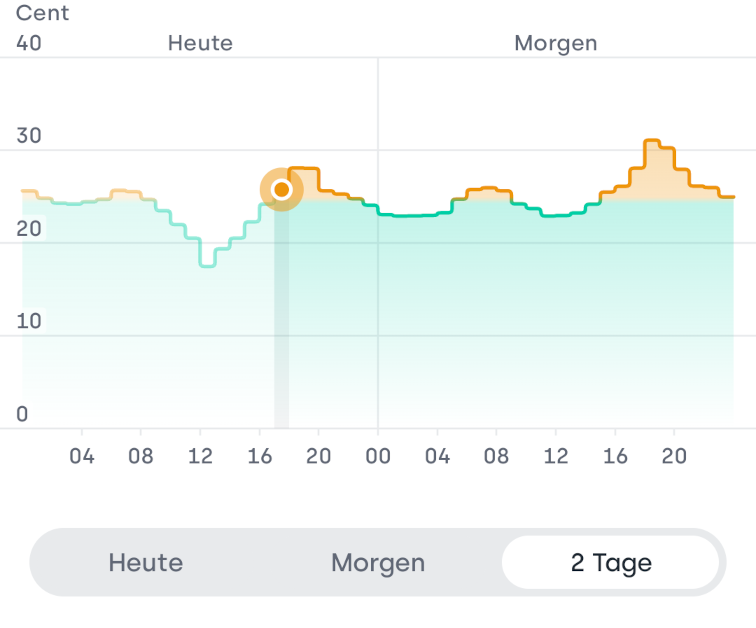Click the 0 value on the price axis

(x=22, y=414)
